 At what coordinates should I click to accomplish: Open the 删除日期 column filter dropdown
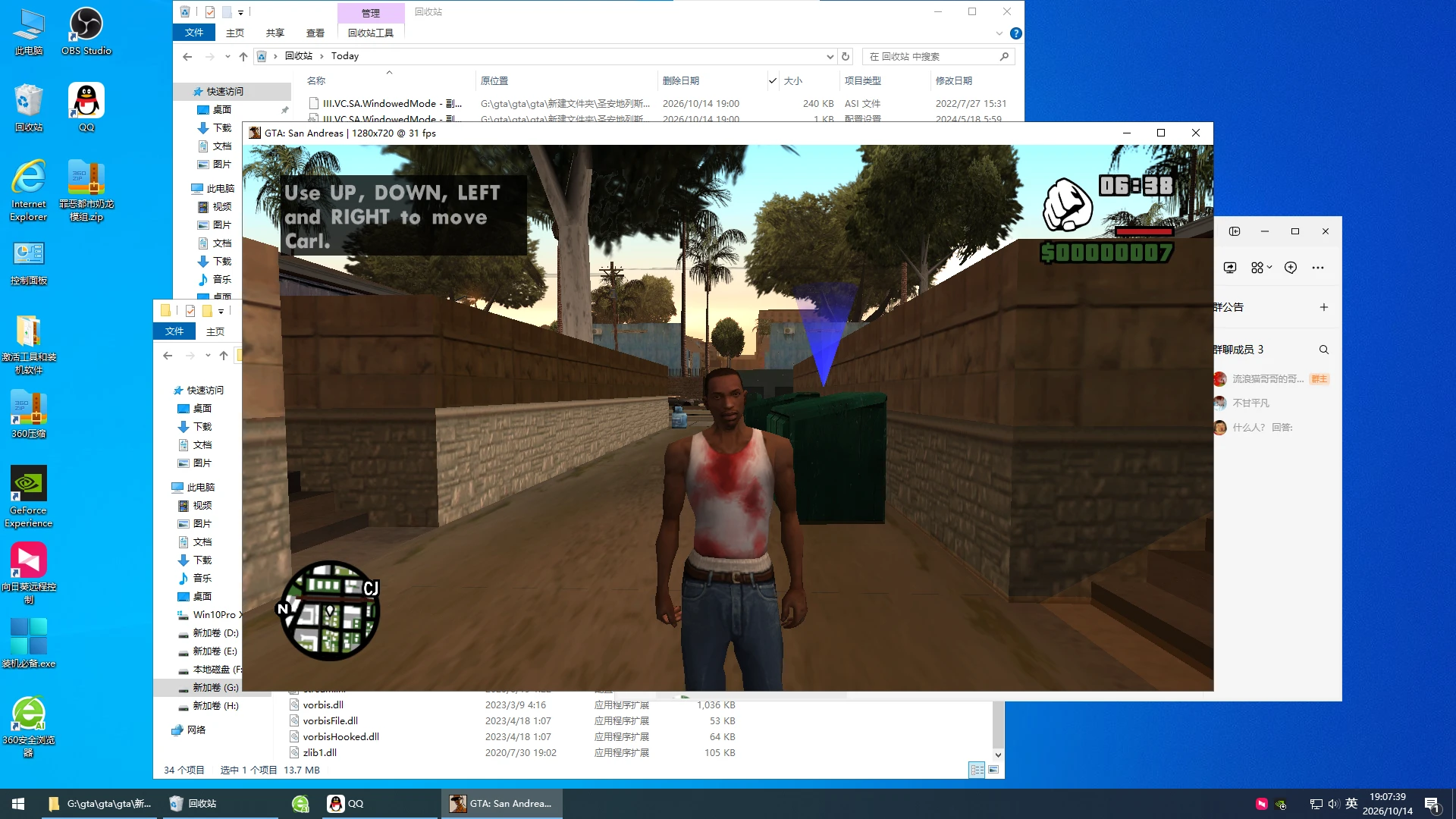coord(773,80)
